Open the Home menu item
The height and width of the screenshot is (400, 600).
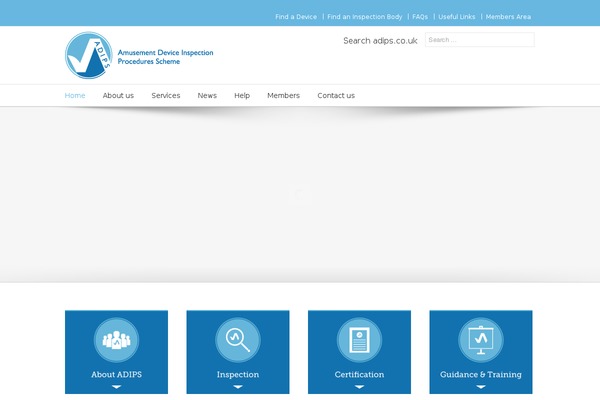click(x=75, y=96)
